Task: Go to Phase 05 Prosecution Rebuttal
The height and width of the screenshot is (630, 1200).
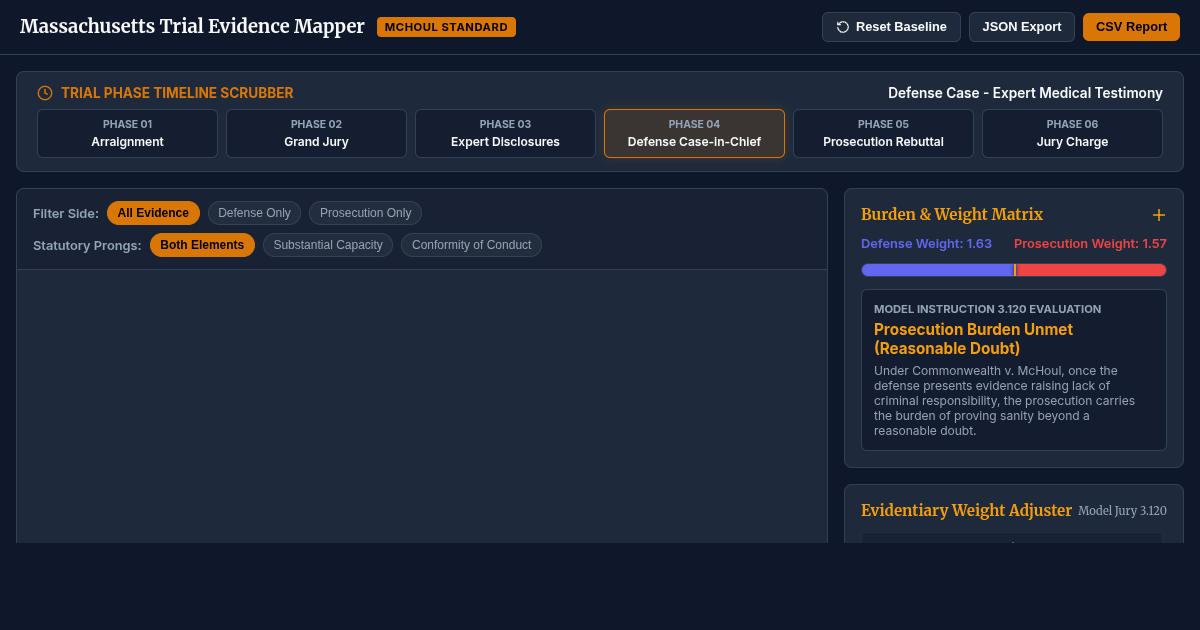Action: coord(883,133)
